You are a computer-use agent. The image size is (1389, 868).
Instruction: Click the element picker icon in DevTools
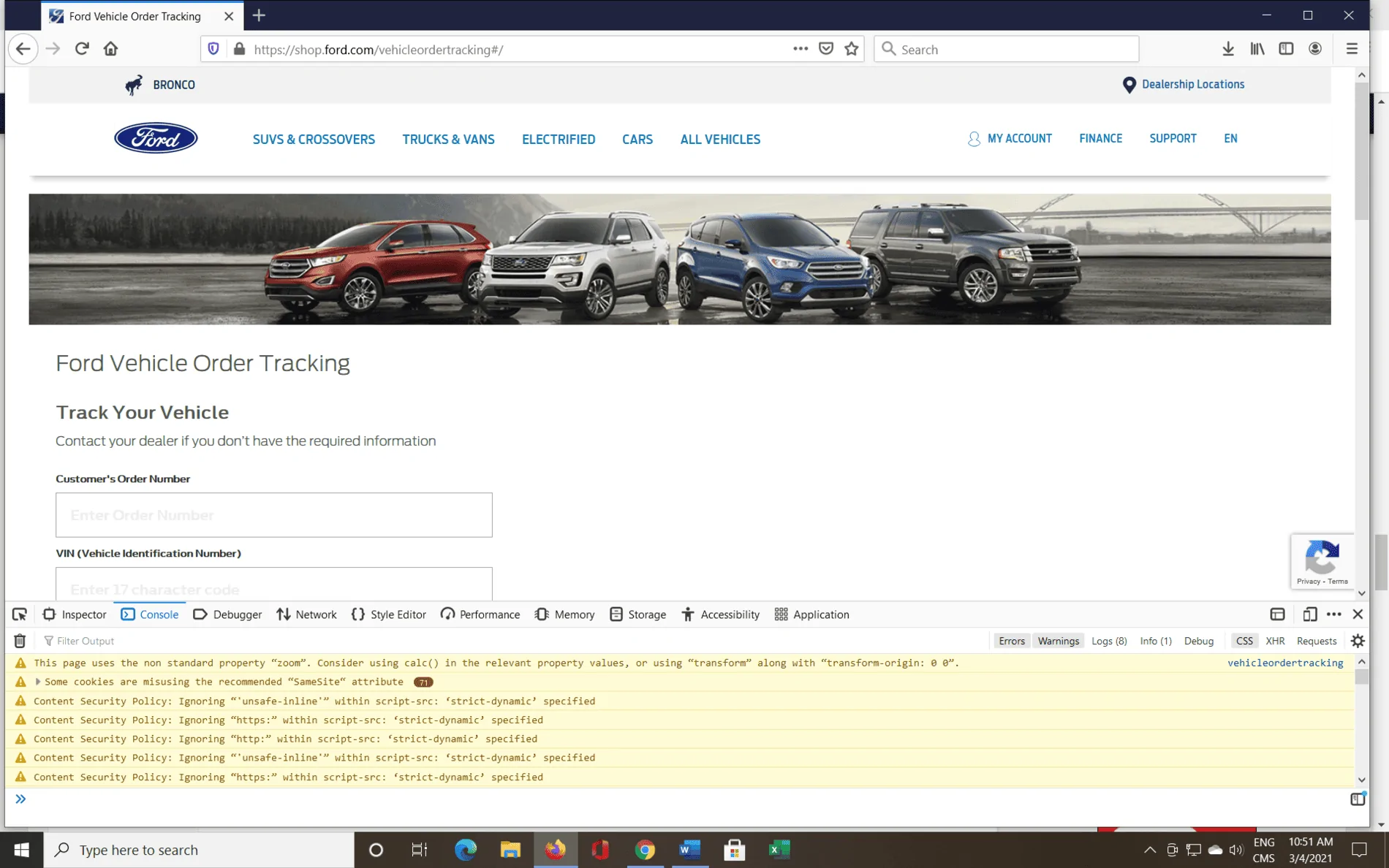pos(20,614)
